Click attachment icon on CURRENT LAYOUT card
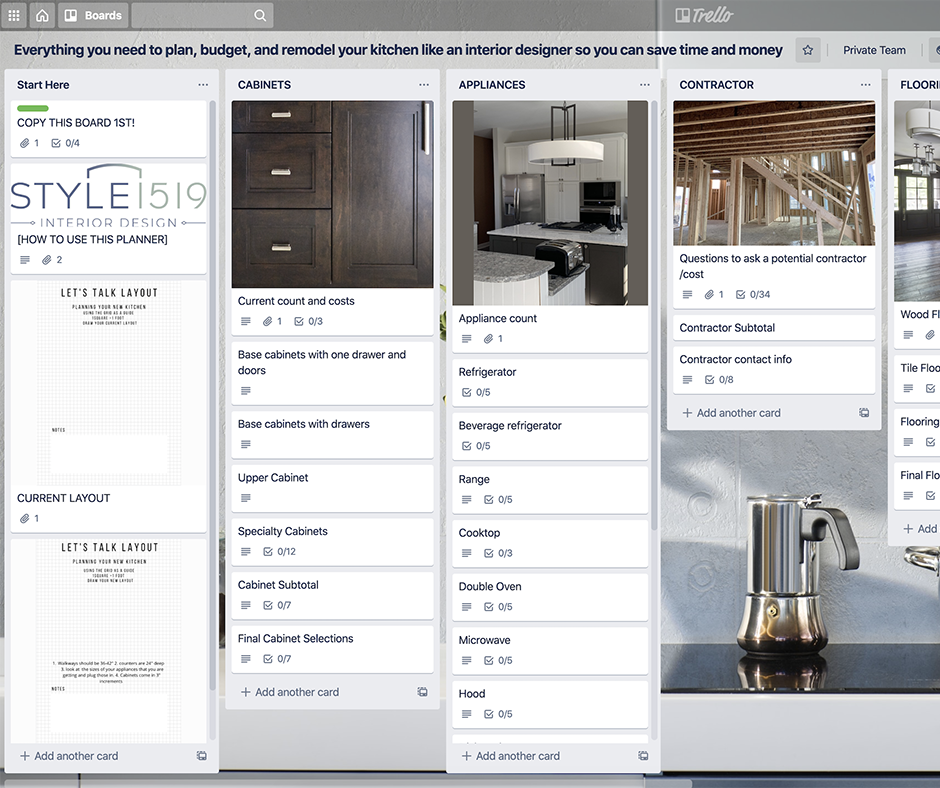The width and height of the screenshot is (940, 788). pyautogui.click(x=25, y=519)
